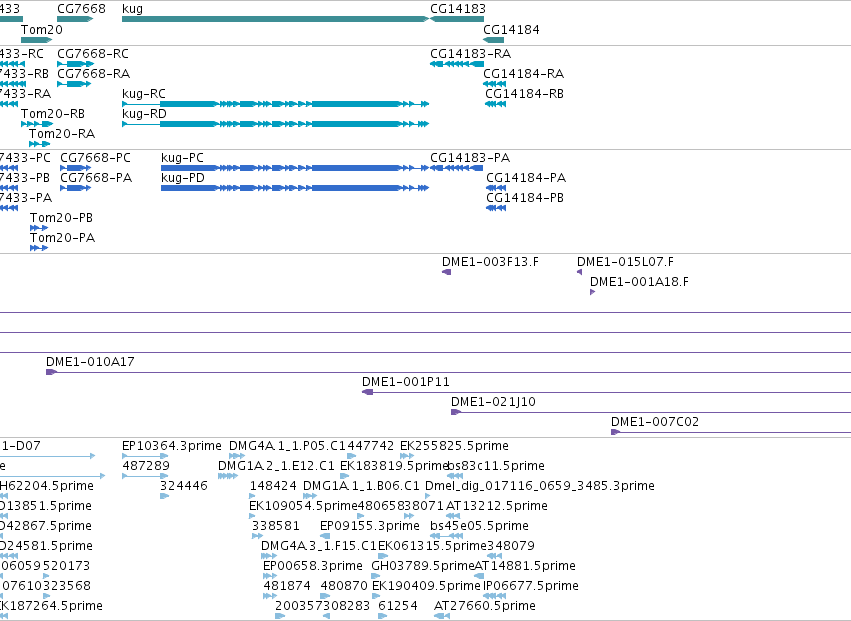Click the DMG1A.2_1.E12.C1 EST label

click(276, 466)
